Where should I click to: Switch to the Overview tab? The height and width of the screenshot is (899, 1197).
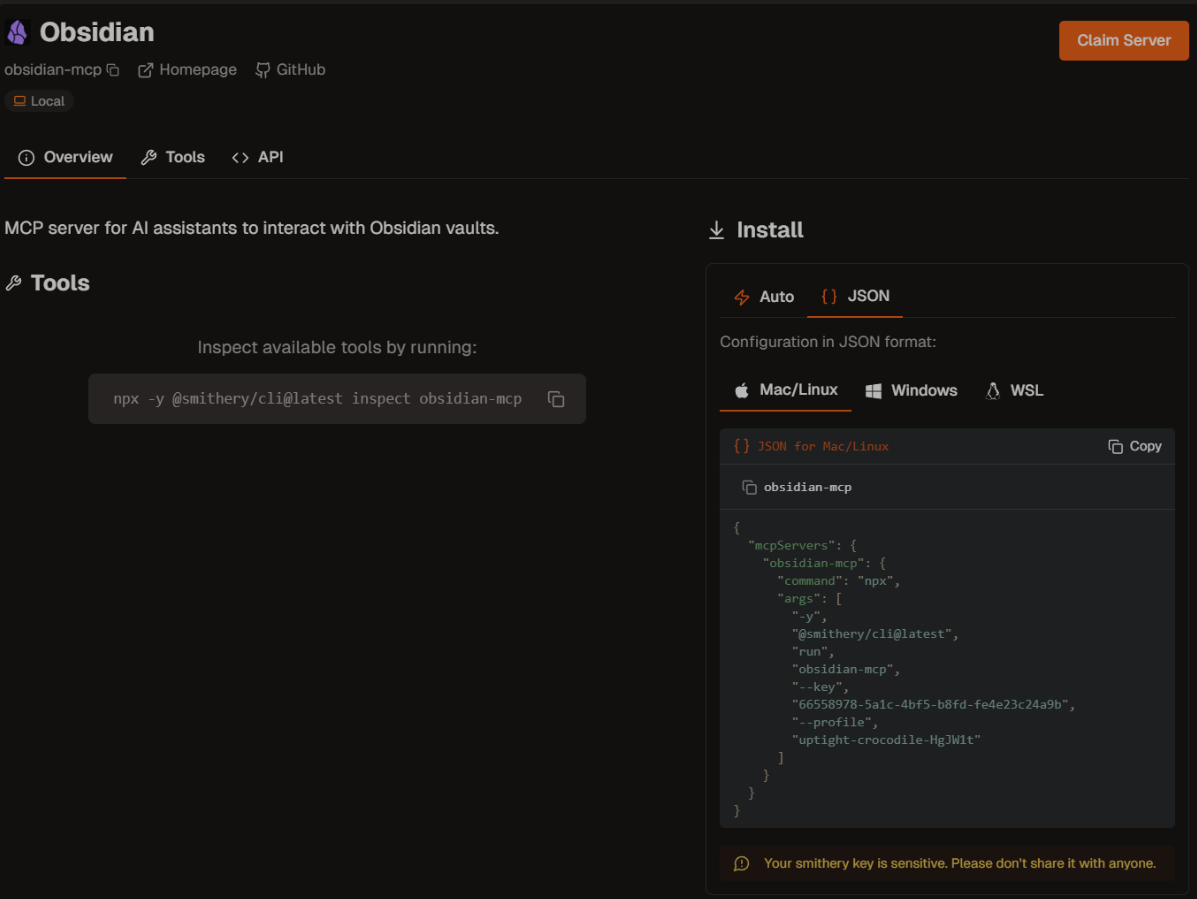(65, 157)
